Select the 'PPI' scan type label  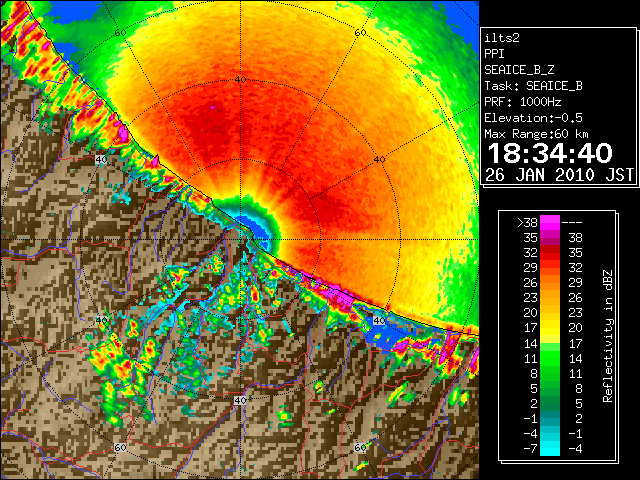coord(494,54)
